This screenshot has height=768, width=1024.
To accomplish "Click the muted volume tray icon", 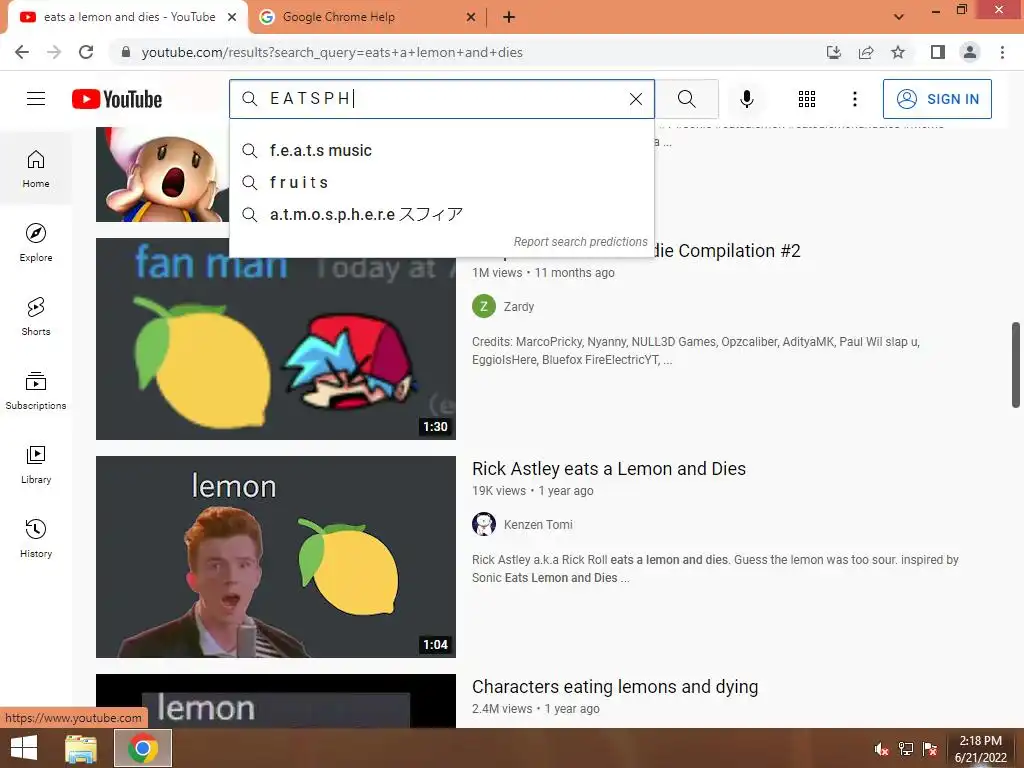I will pos(882,749).
